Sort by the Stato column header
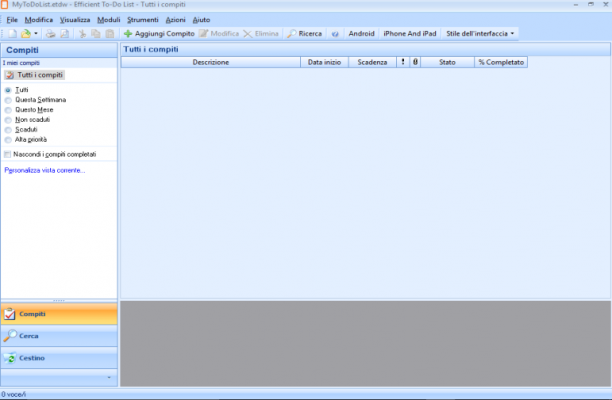Image resolution: width=612 pixels, height=400 pixels. click(x=447, y=62)
